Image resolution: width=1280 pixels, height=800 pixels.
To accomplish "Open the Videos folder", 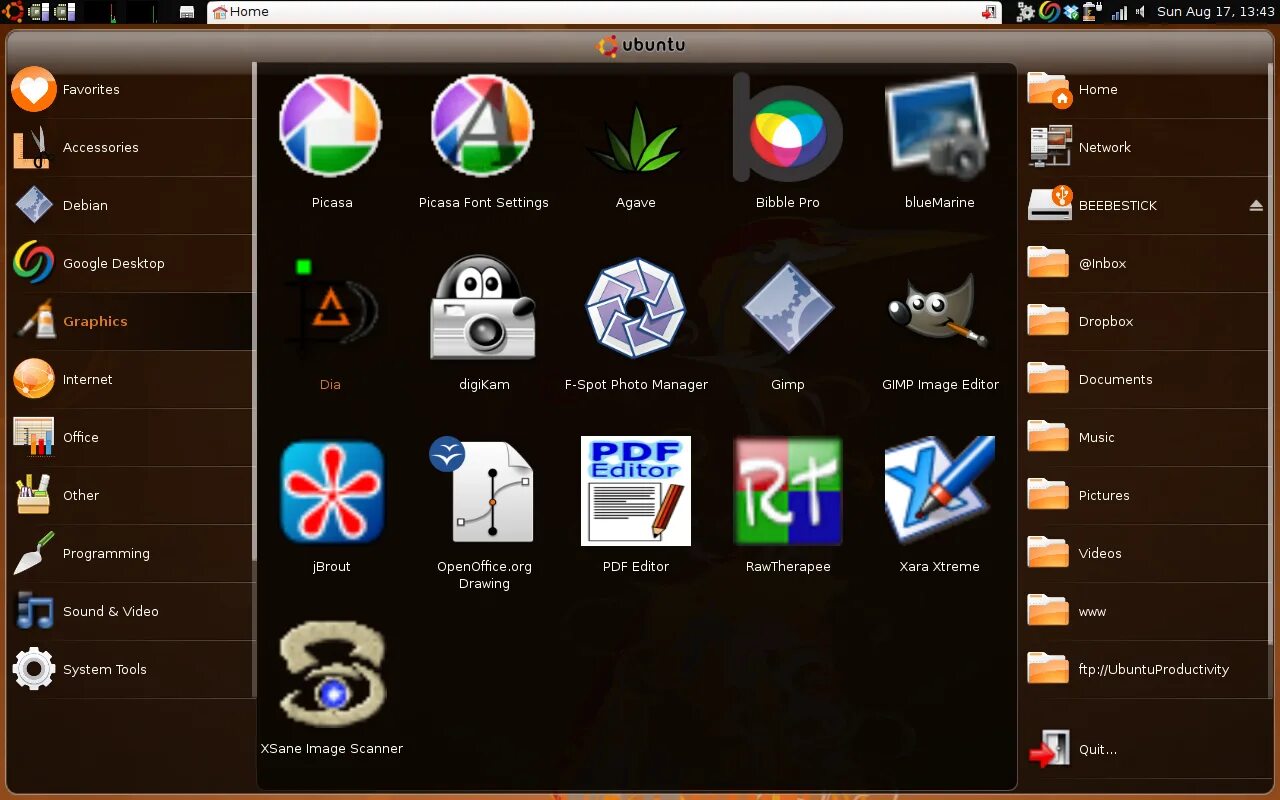I will tap(1146, 554).
